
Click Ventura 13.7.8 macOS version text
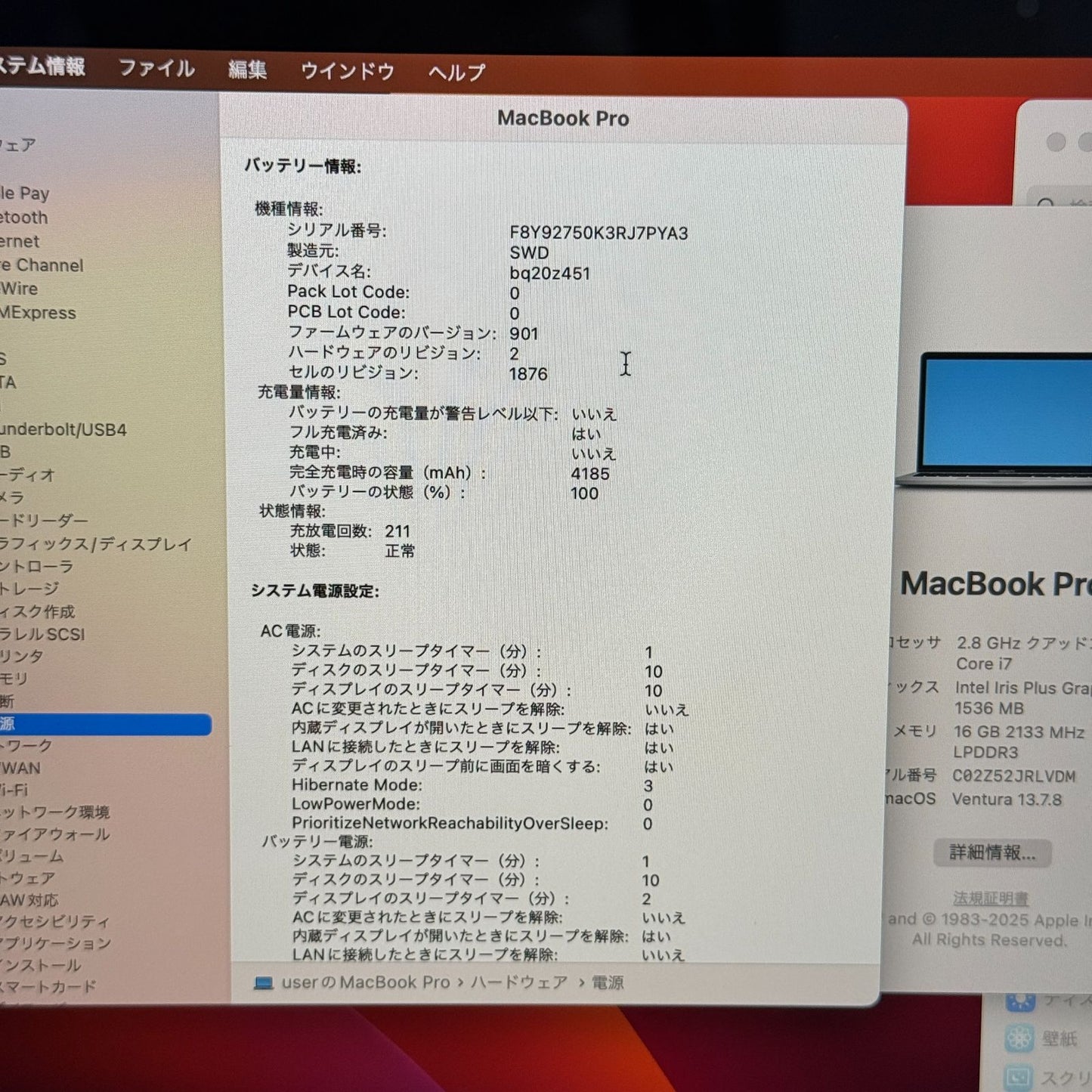point(1007,800)
